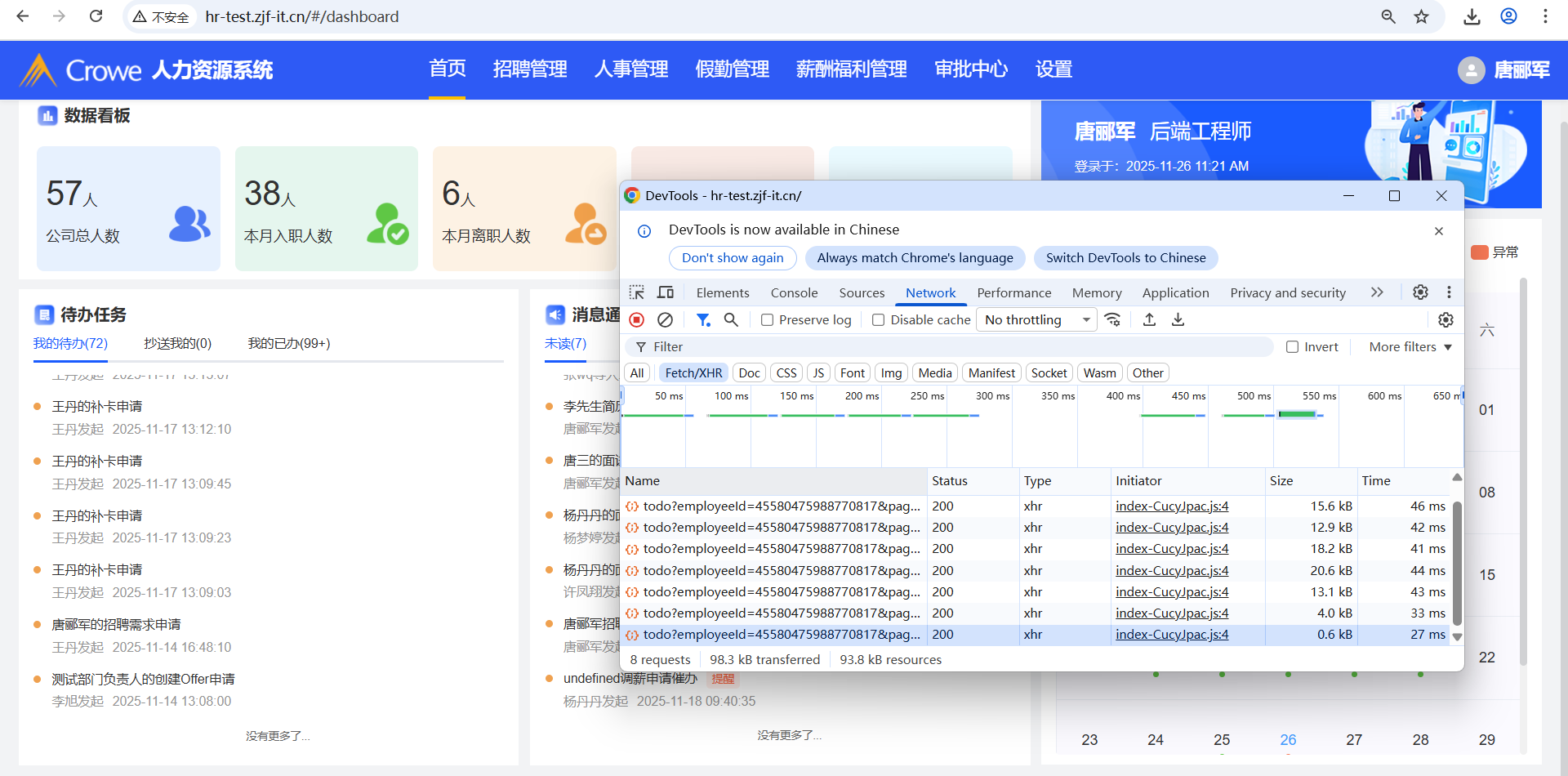Check the Disable cache option

pos(879,320)
